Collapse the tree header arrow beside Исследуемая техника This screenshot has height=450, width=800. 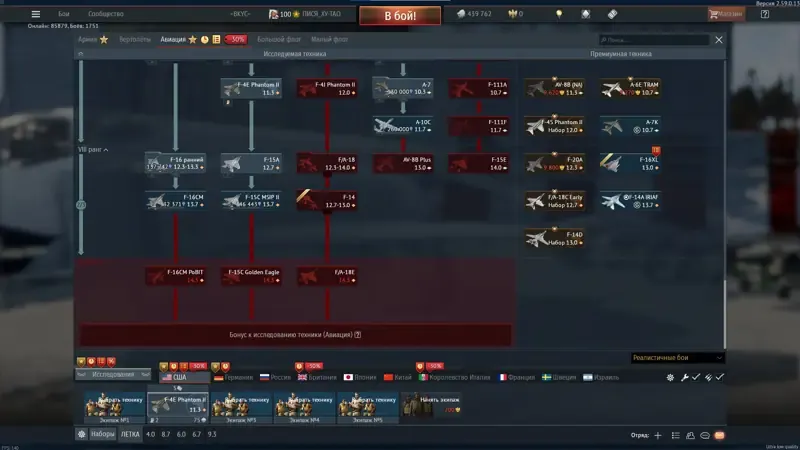(x=81, y=54)
